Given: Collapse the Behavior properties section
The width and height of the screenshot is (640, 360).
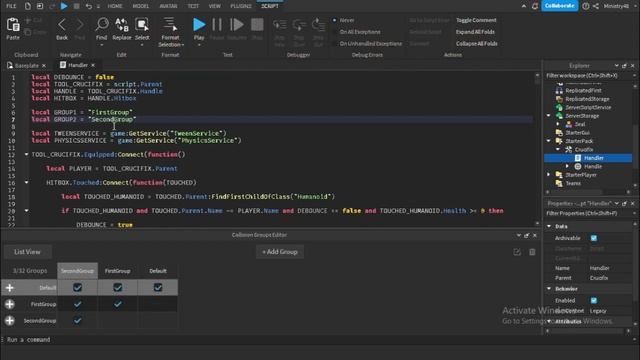Looking at the screenshot, I should (549, 289).
